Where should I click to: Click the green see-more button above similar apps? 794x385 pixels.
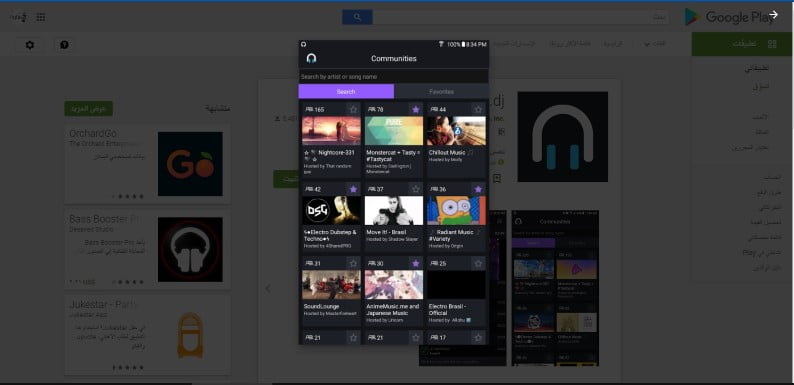[x=89, y=109]
